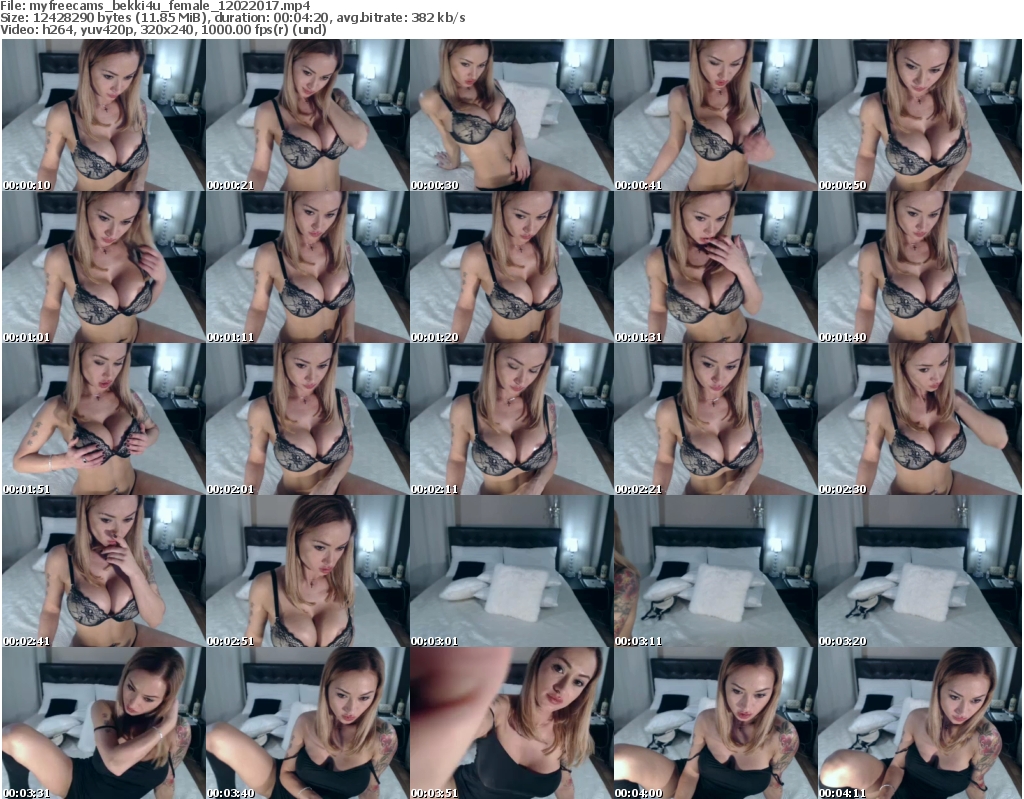The height and width of the screenshot is (799, 1024).
Task: Click the frame marked 00:02:01
Action: tap(308, 419)
